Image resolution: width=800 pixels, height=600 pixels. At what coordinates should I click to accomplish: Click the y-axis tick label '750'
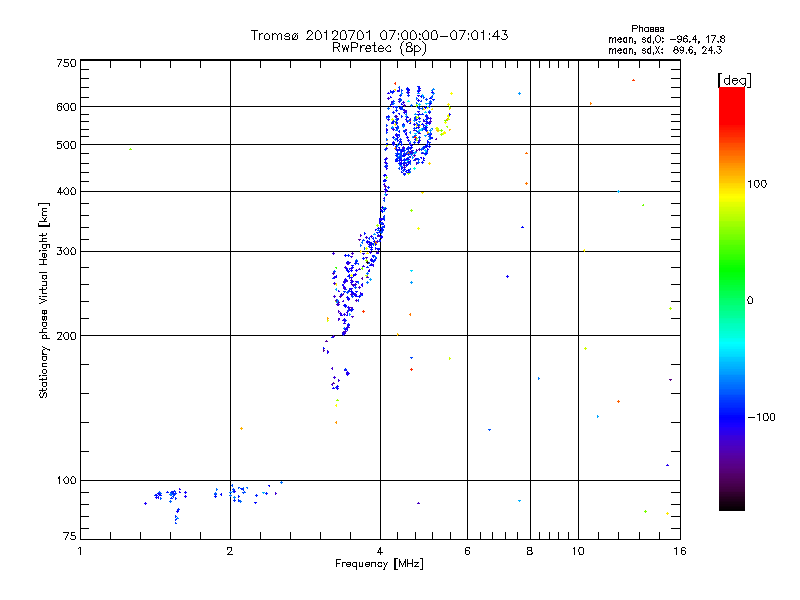point(66,63)
